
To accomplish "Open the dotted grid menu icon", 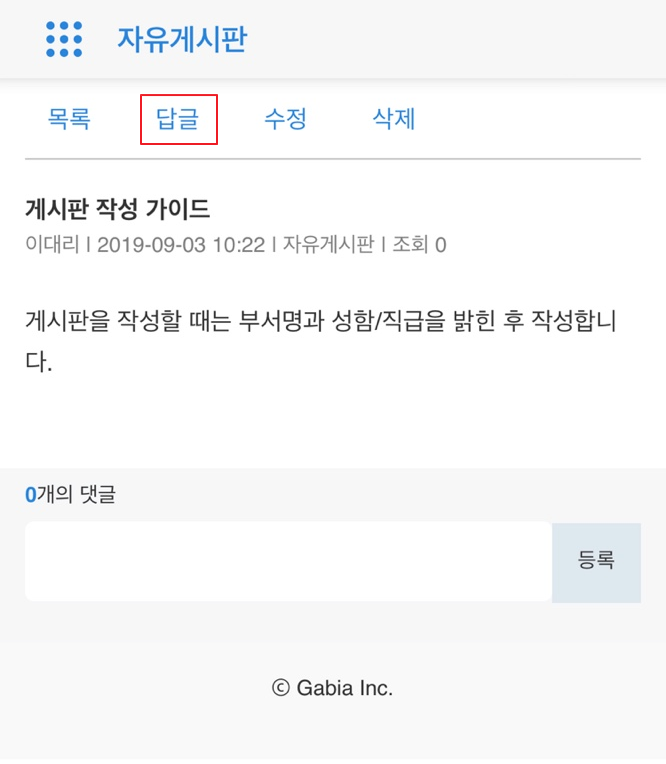I will coord(64,39).
